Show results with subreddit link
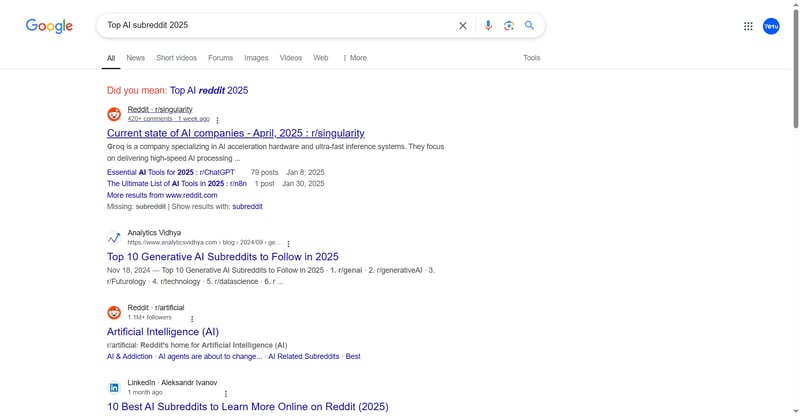Screen dimensions: 800x416 247,207
